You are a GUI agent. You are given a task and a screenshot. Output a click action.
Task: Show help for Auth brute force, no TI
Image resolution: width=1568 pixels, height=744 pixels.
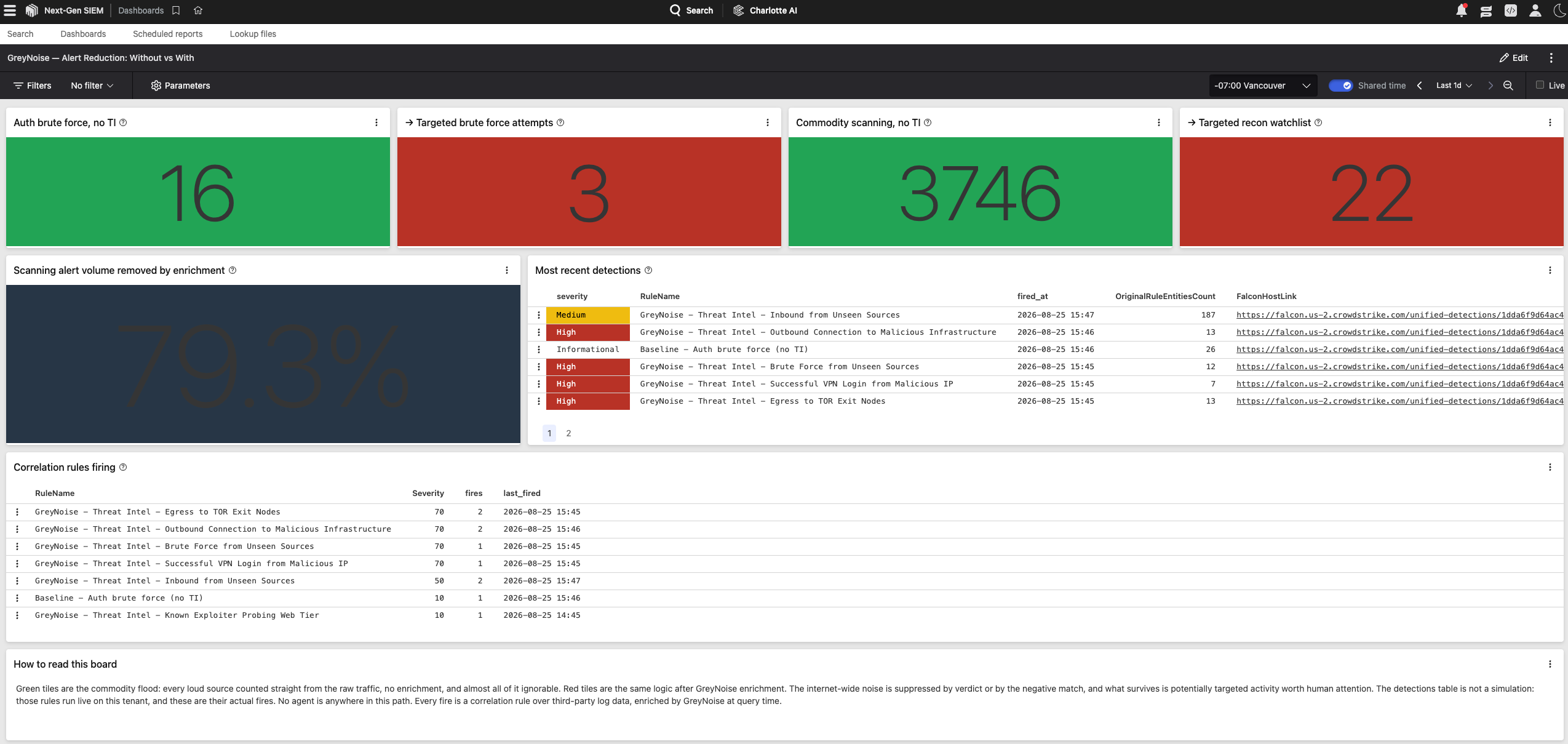click(123, 122)
